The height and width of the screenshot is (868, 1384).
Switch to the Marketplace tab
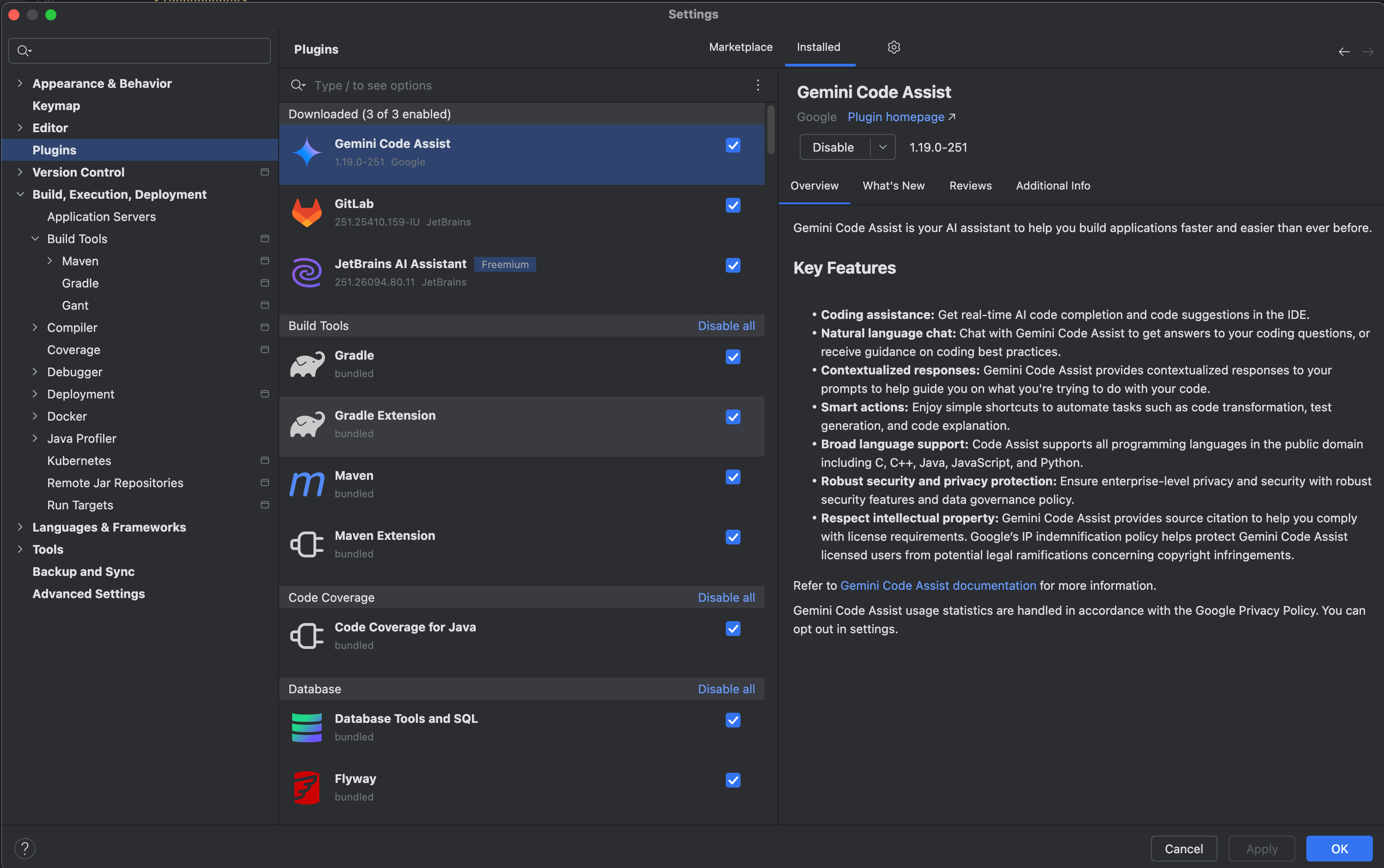(x=741, y=47)
